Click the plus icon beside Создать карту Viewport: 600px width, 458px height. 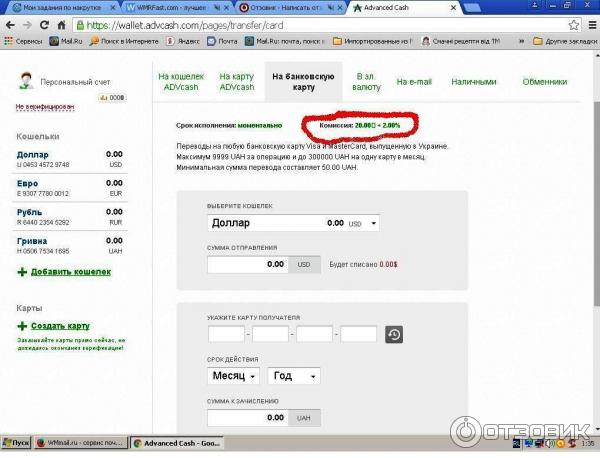(x=22, y=326)
